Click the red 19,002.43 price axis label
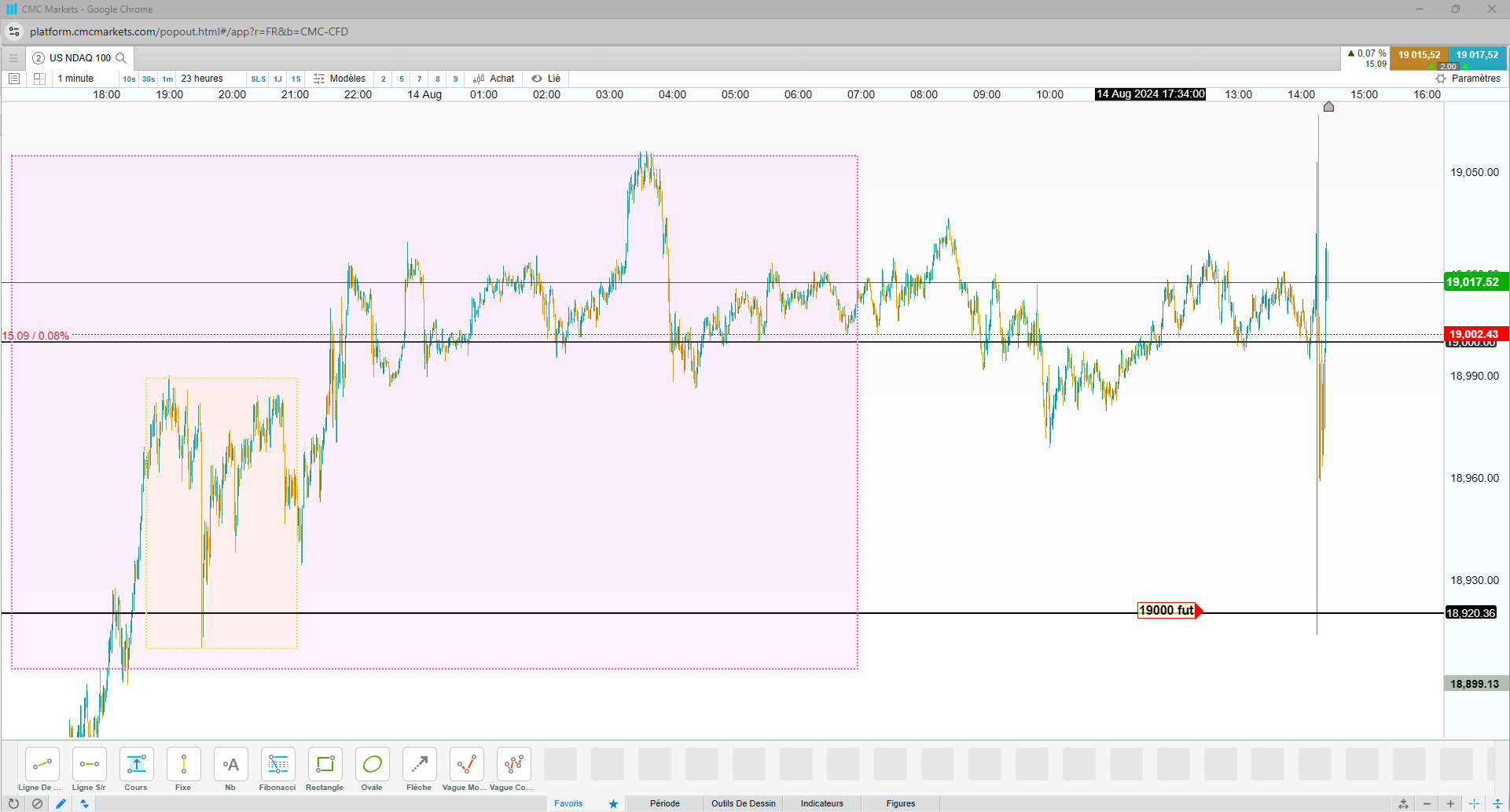The image size is (1510, 812). 1476,334
